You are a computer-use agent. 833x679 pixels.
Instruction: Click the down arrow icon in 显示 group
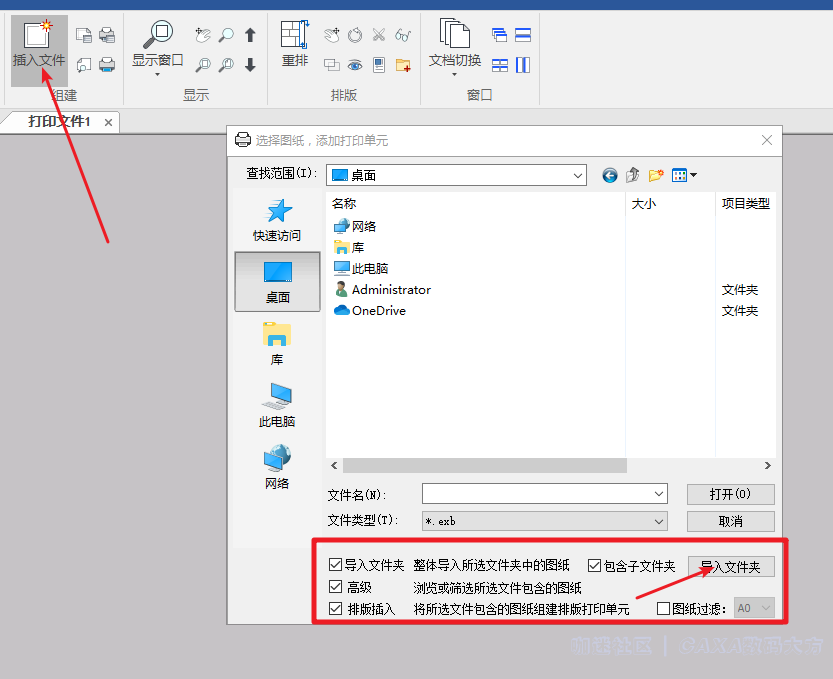point(250,65)
